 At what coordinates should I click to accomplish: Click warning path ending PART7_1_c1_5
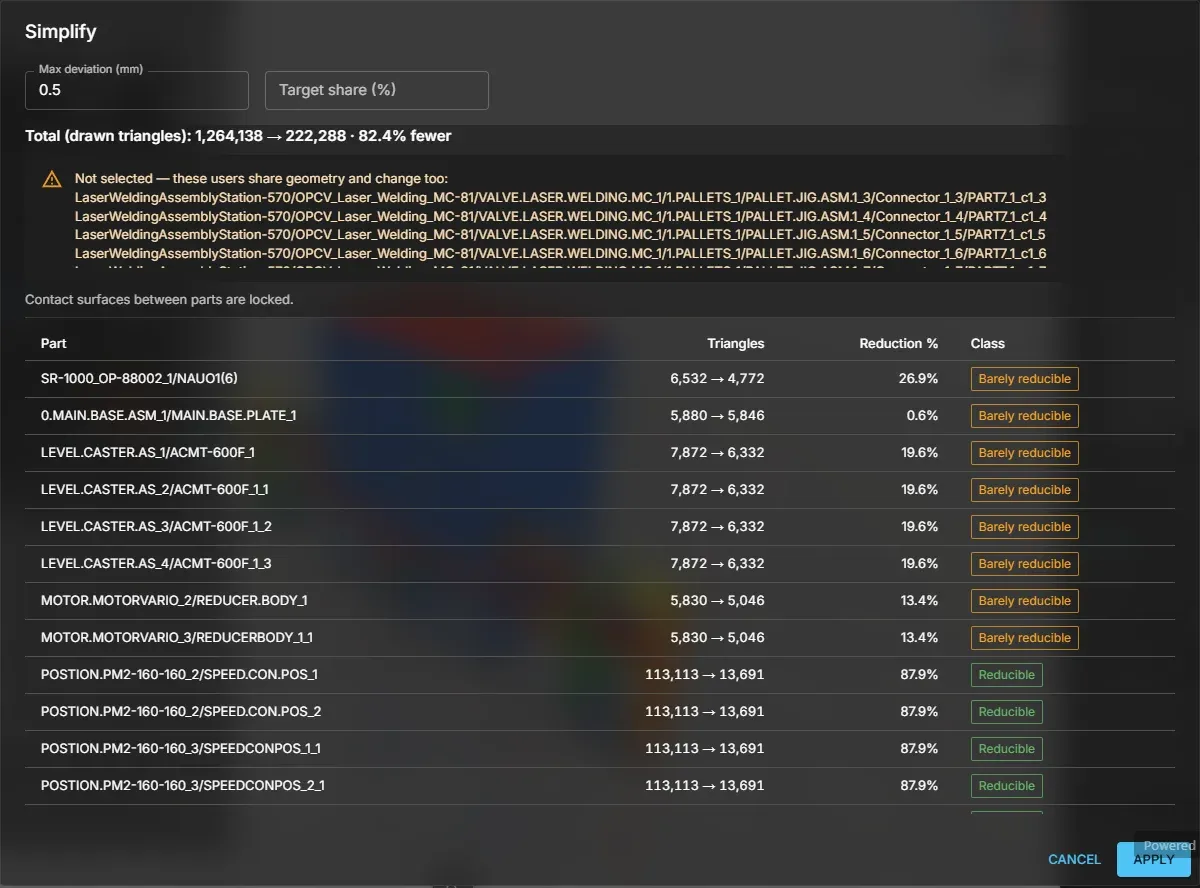point(560,235)
